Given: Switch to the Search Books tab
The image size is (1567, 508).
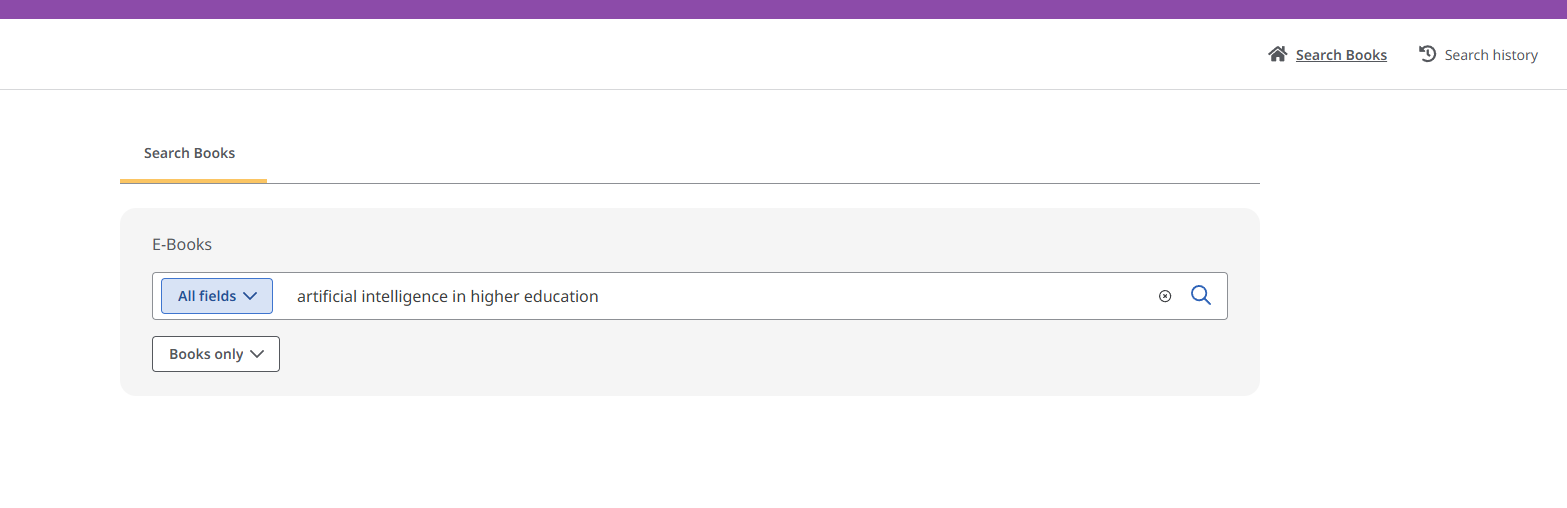Looking at the screenshot, I should tap(190, 153).
